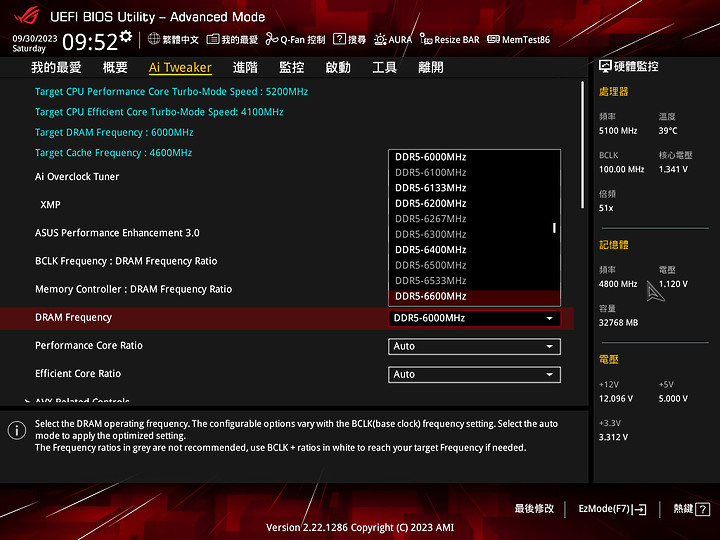Click Target CPU Efficient Core Turbo-Mode Speed text

[159, 112]
